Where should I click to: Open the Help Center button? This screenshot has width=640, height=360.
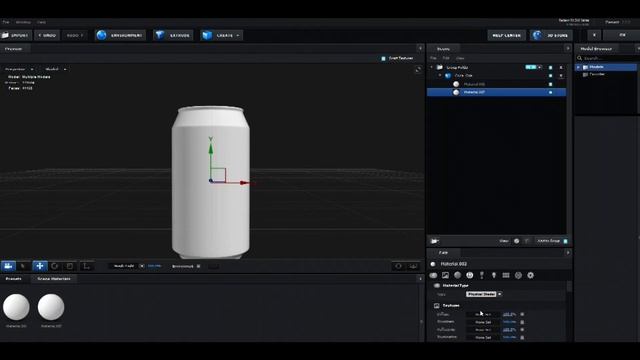tap(506, 36)
